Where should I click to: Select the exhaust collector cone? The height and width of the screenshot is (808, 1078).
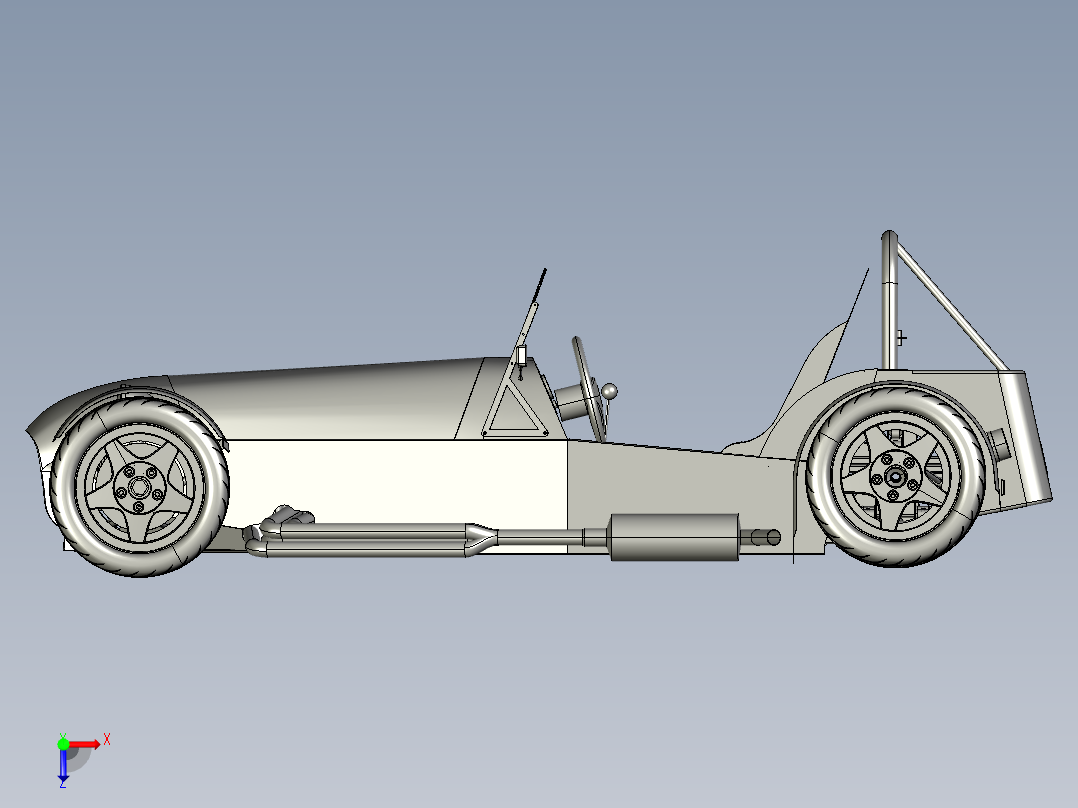coord(481,538)
